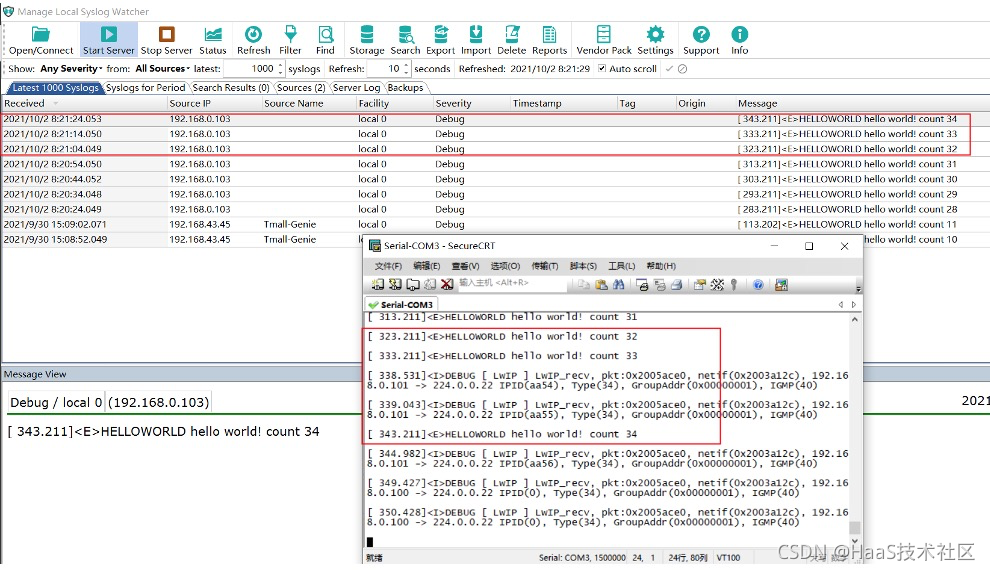Click SecureCRT tab scroll left arrow
The width and height of the screenshot is (990, 570).
[840, 304]
